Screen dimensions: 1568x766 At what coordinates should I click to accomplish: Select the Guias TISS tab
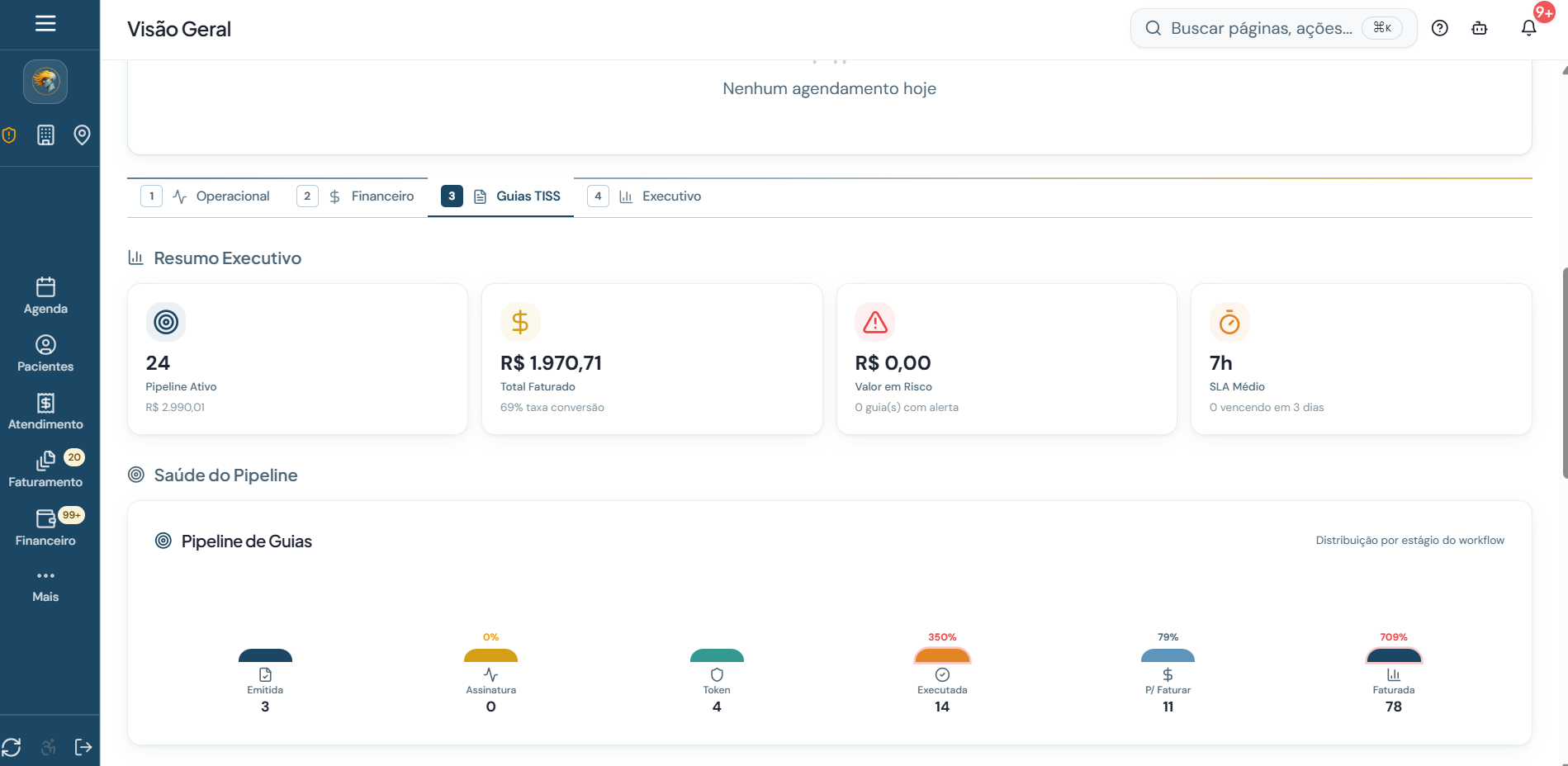pyautogui.click(x=501, y=196)
